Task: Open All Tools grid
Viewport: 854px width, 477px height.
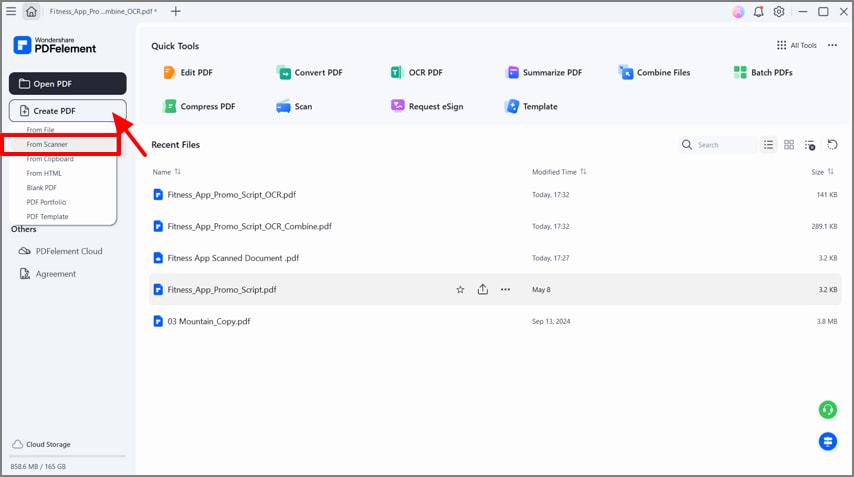Action: coord(796,45)
